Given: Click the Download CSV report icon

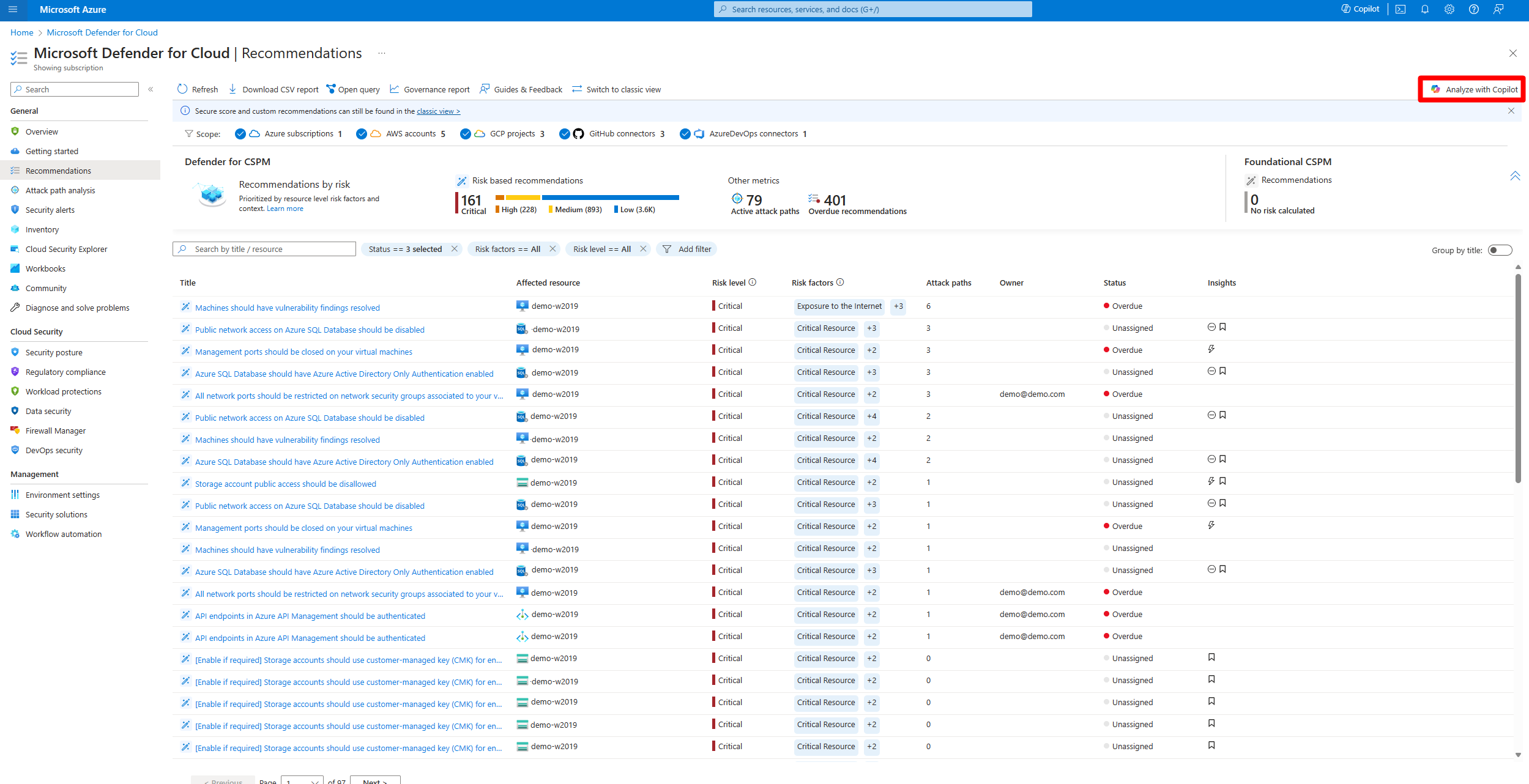Looking at the screenshot, I should tap(233, 89).
